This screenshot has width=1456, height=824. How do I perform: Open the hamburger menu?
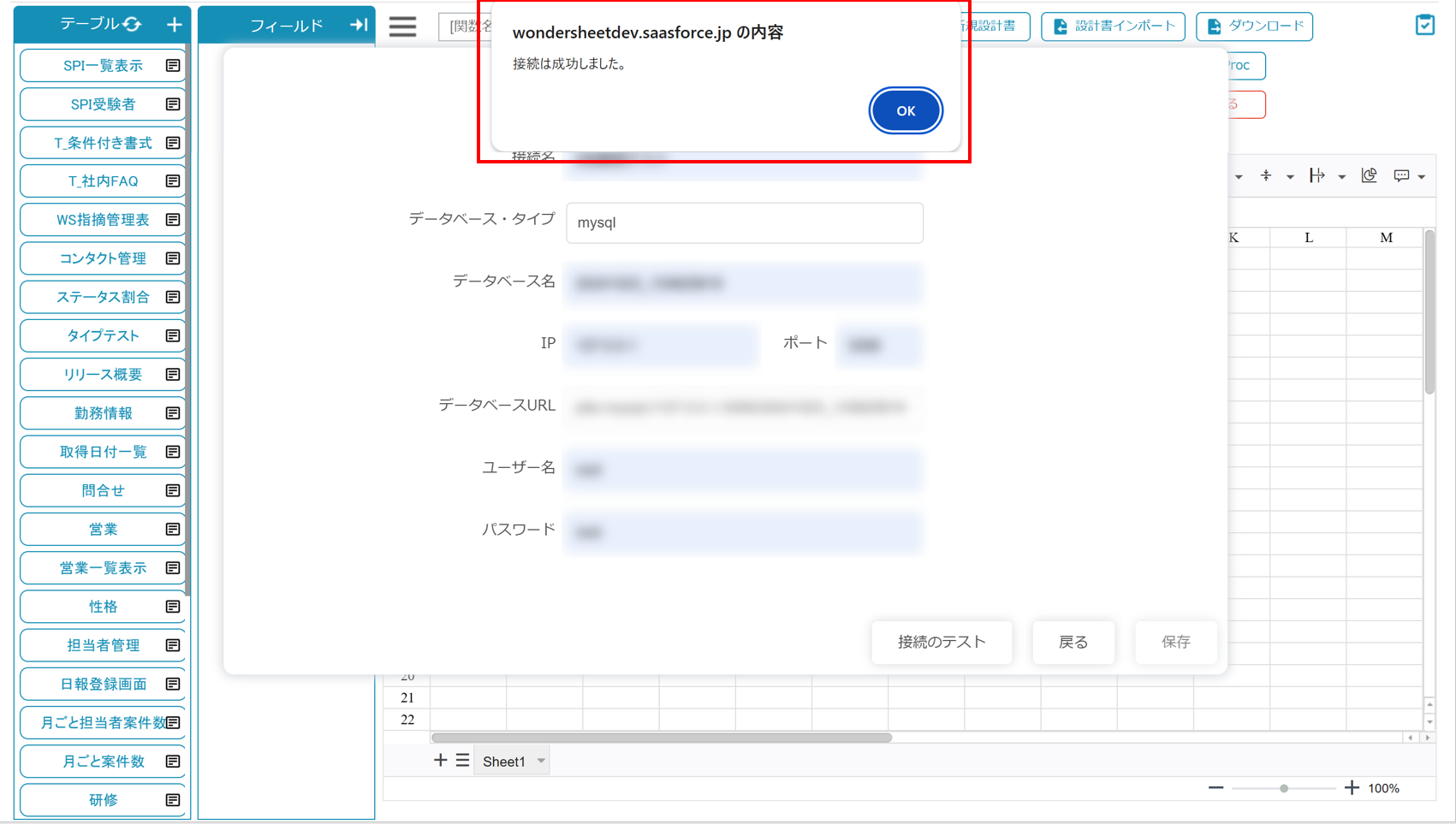[x=402, y=26]
